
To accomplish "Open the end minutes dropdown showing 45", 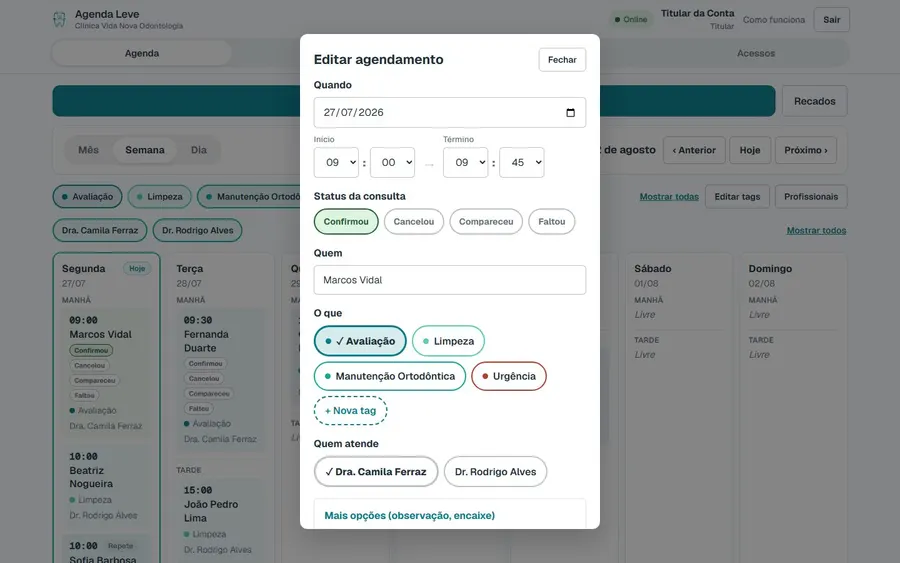I will click(522, 162).
